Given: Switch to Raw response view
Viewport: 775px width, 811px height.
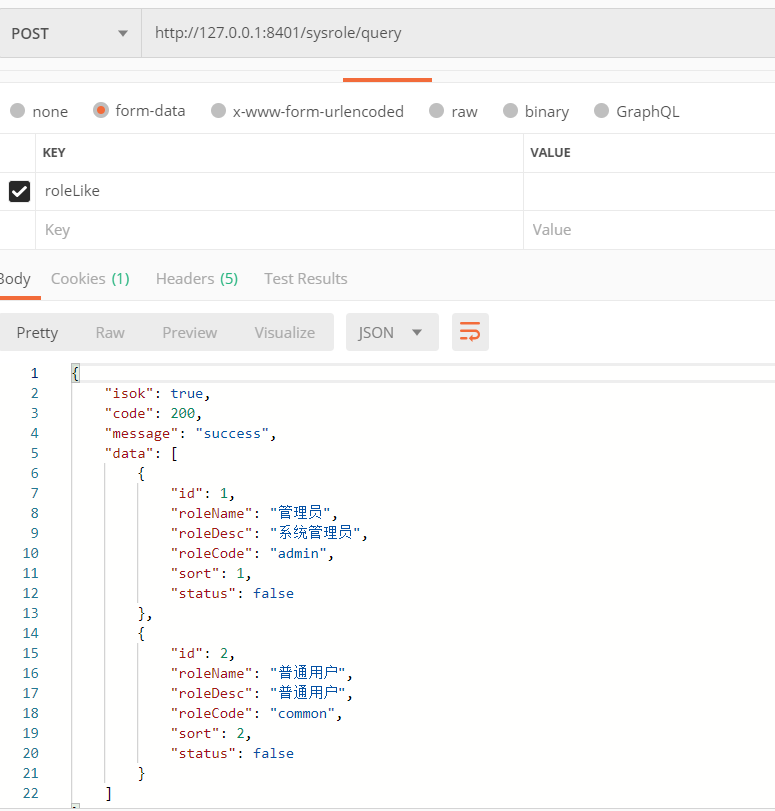Looking at the screenshot, I should click(x=110, y=332).
